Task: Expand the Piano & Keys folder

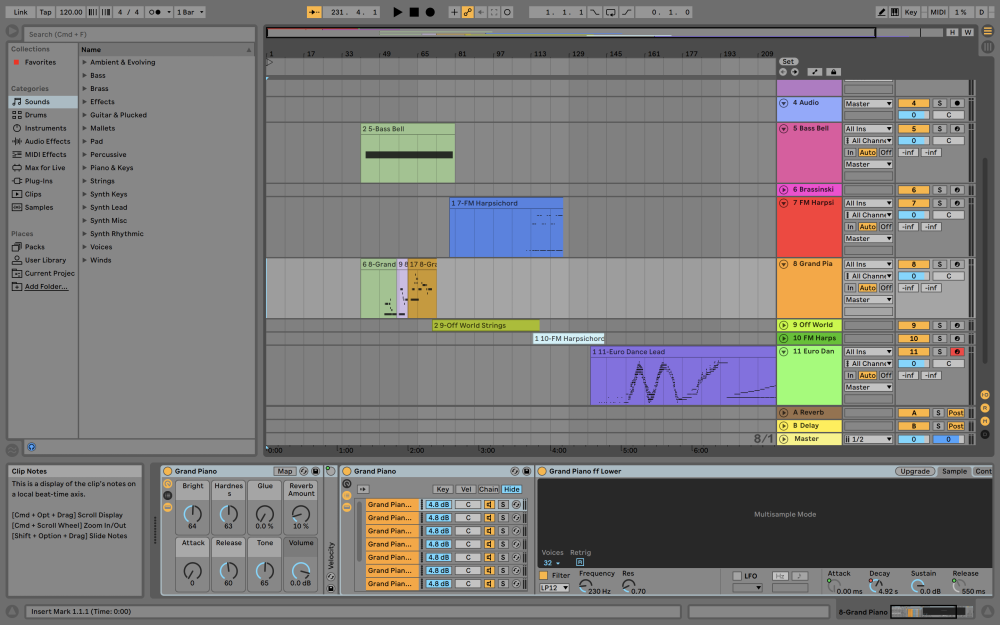Action: [85, 168]
